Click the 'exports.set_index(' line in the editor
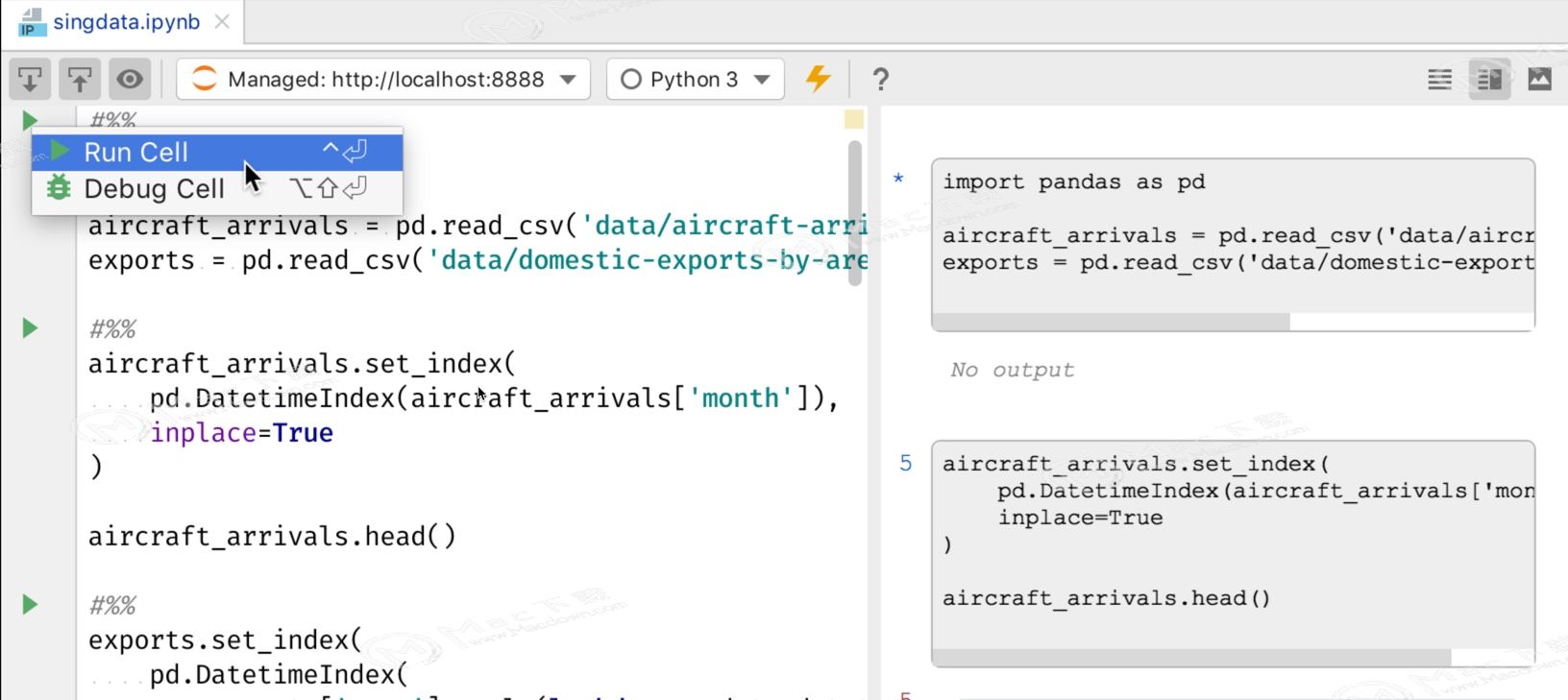The height and width of the screenshot is (700, 1568). pos(225,640)
